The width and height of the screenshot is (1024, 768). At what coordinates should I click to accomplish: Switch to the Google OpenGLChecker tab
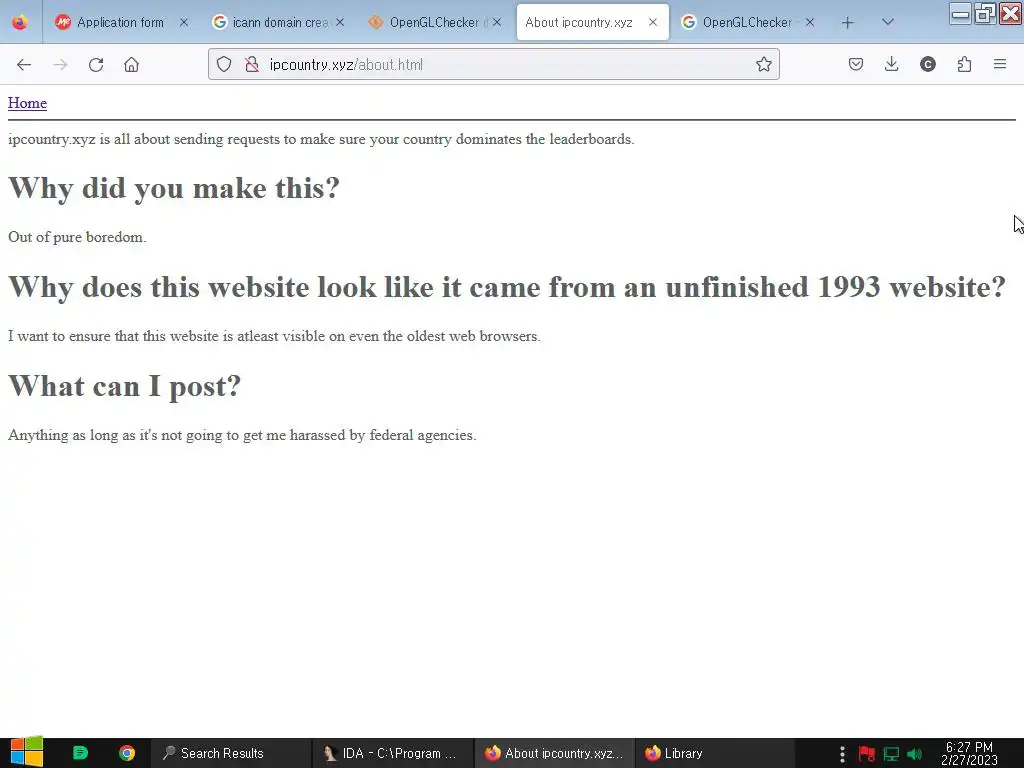pyautogui.click(x=749, y=22)
